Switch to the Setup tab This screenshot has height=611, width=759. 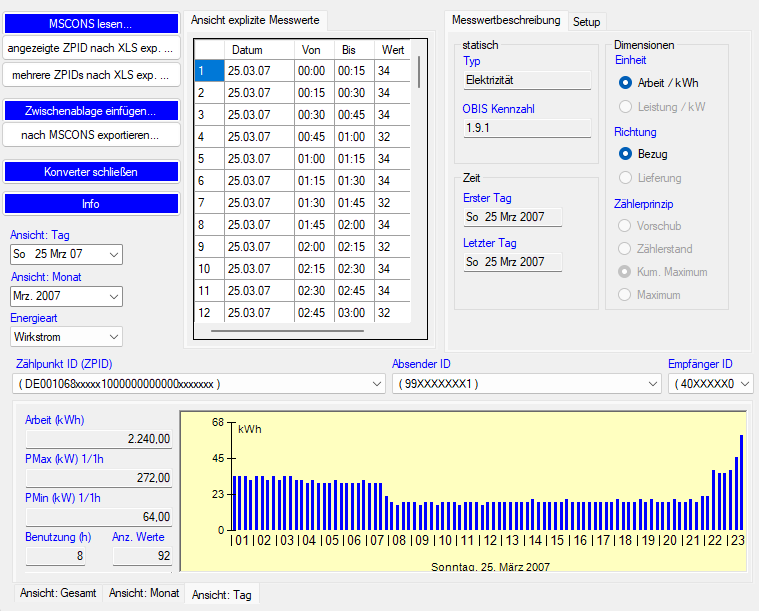(587, 21)
